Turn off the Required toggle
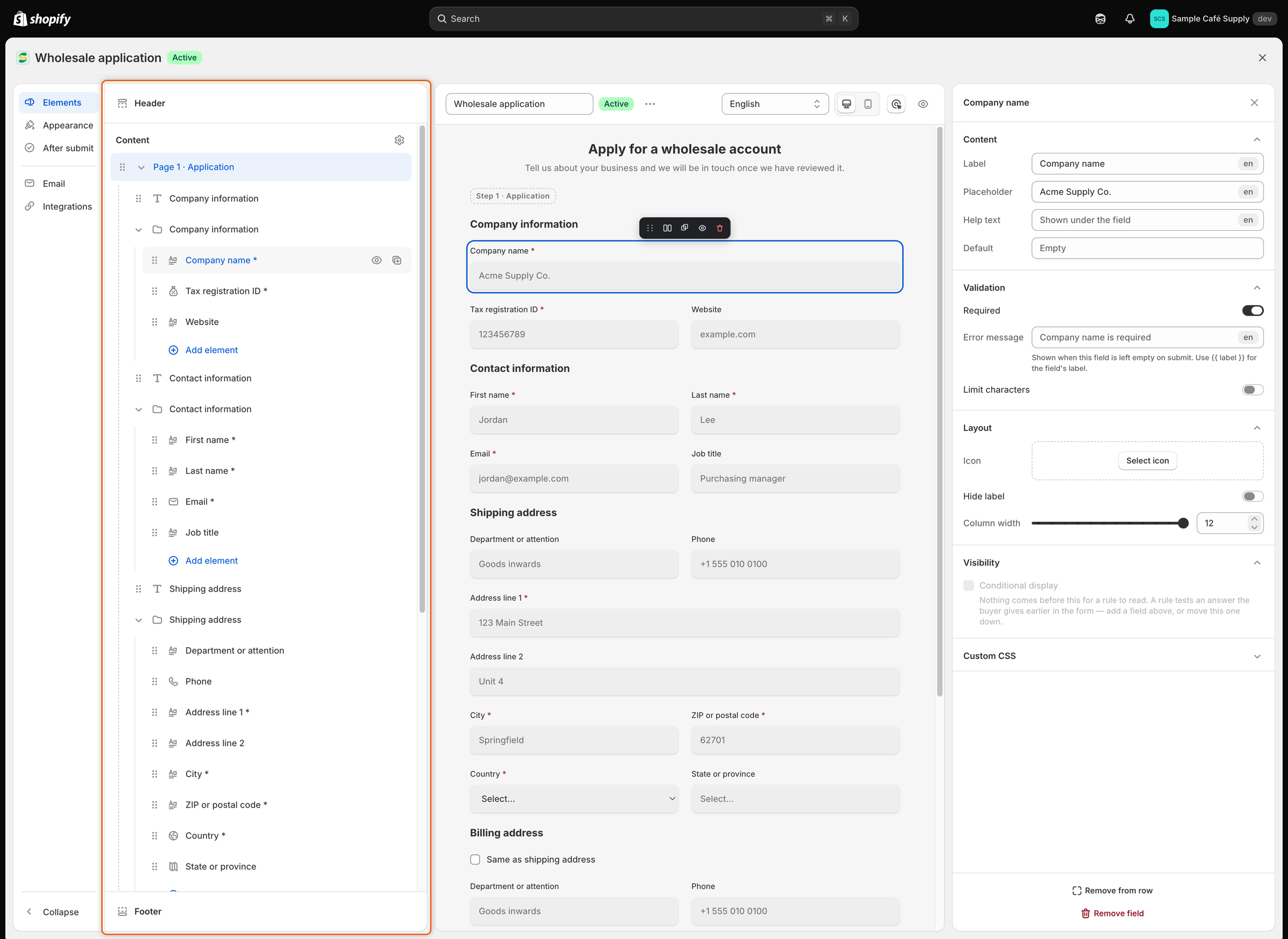 [1253, 310]
